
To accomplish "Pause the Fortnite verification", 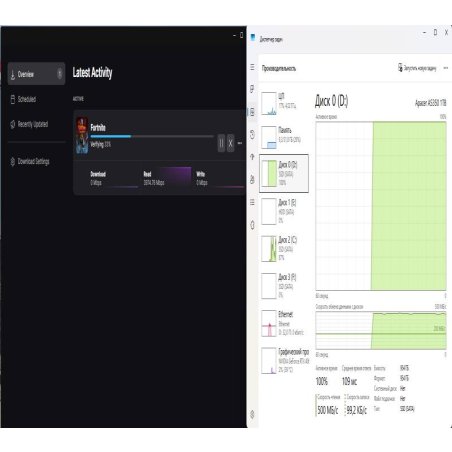I will click(x=221, y=143).
